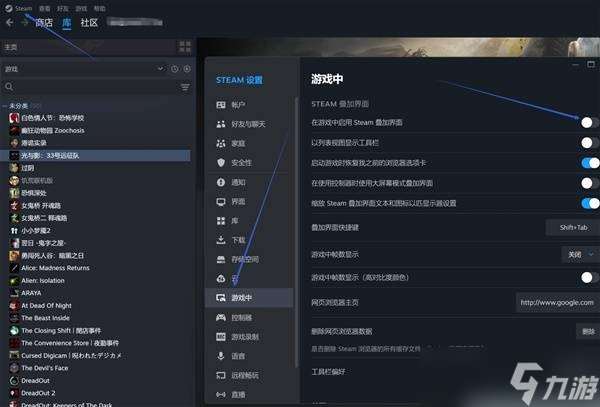Open the 云 (Cloud) settings icon
Image resolution: width=600 pixels, height=407 pixels.
[221, 278]
